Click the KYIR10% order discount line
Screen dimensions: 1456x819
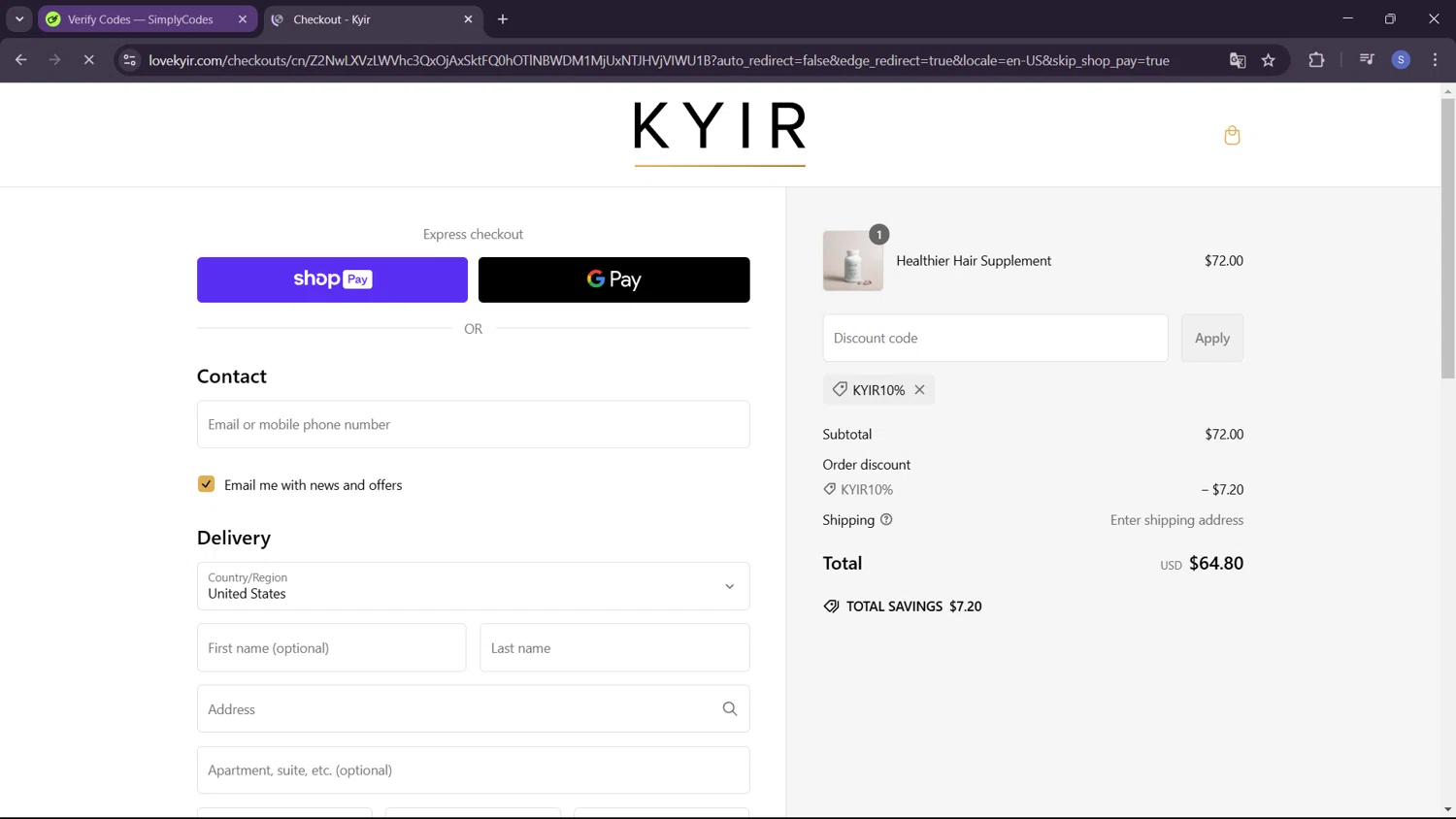(1033, 490)
